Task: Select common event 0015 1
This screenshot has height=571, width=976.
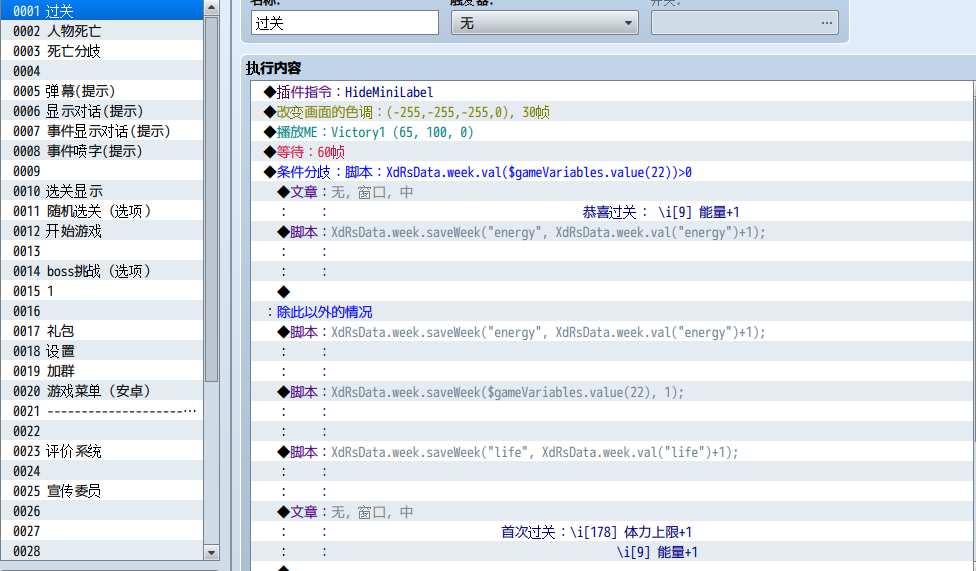Action: pyautogui.click(x=102, y=291)
